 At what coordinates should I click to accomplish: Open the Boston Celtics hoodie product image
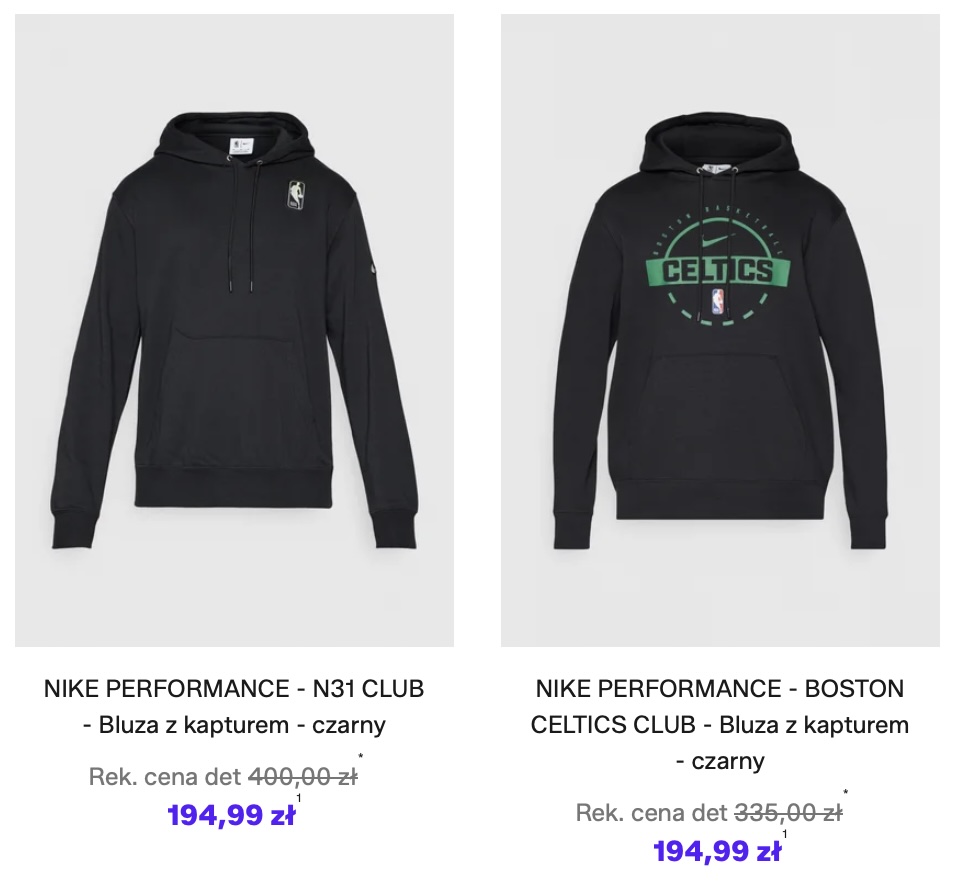point(720,330)
